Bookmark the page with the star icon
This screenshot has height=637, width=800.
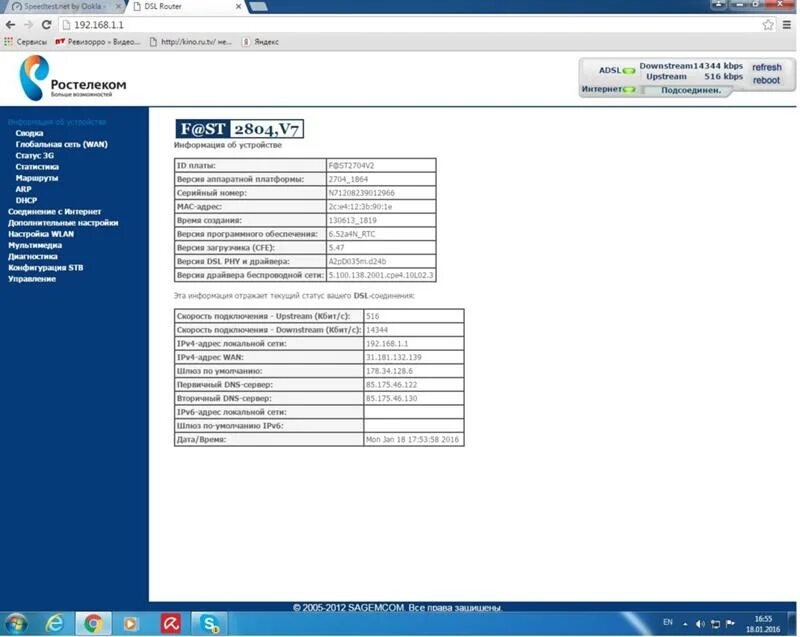click(x=768, y=24)
